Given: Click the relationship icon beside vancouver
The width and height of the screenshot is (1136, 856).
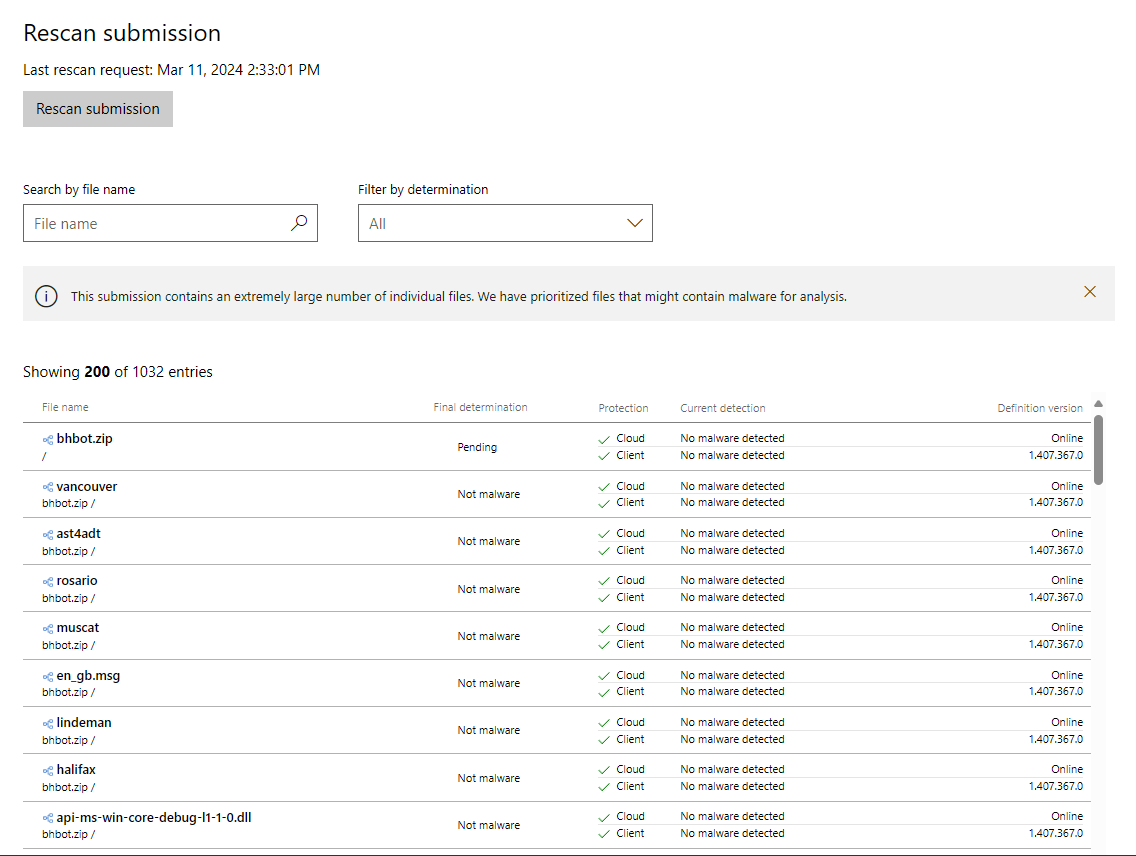Looking at the screenshot, I should coord(47,486).
